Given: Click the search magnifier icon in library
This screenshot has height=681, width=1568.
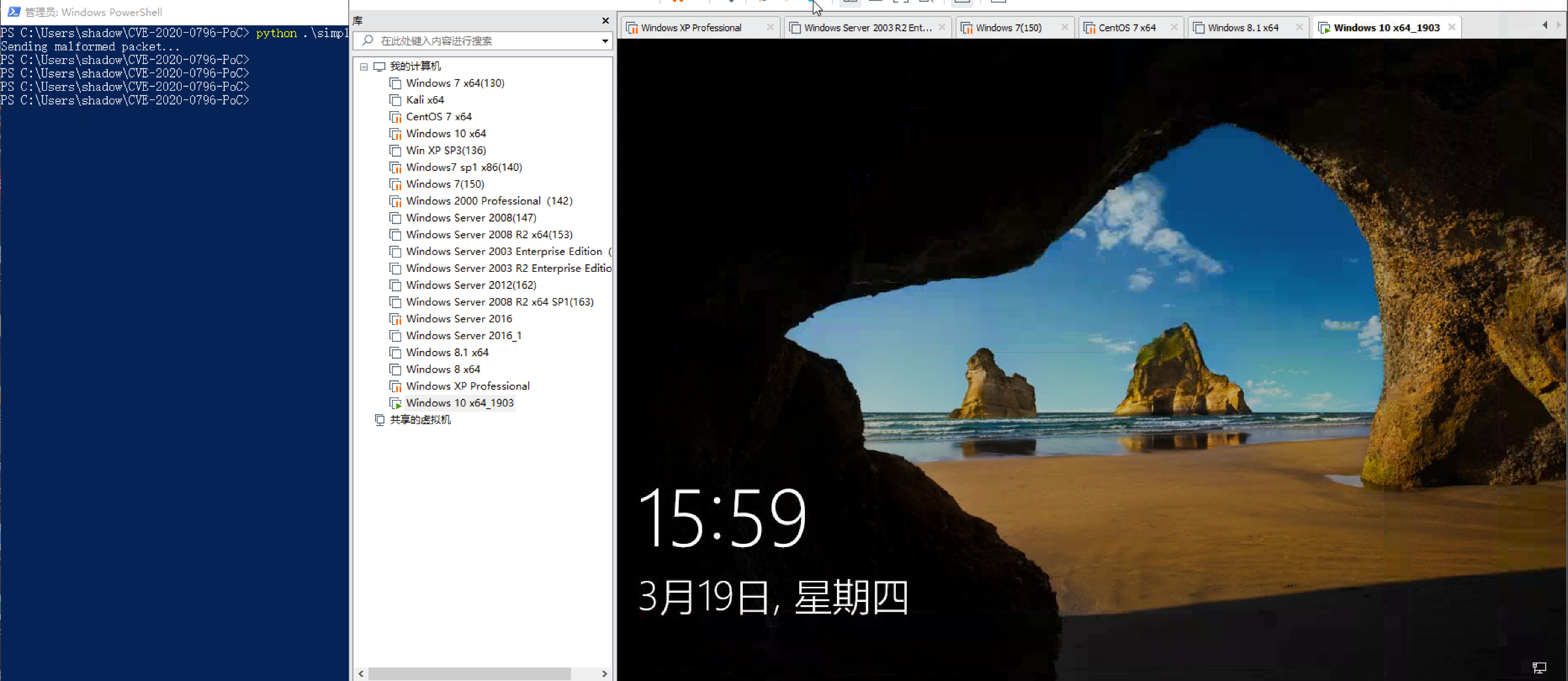Looking at the screenshot, I should tap(368, 41).
